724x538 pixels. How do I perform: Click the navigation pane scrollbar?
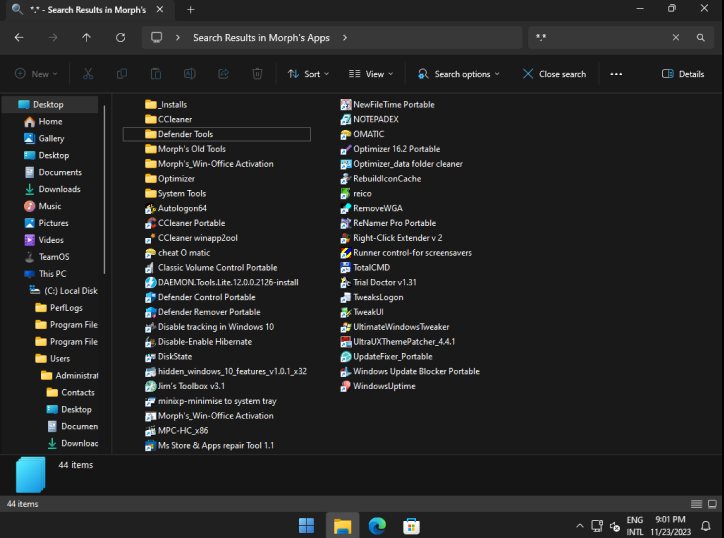(104, 189)
